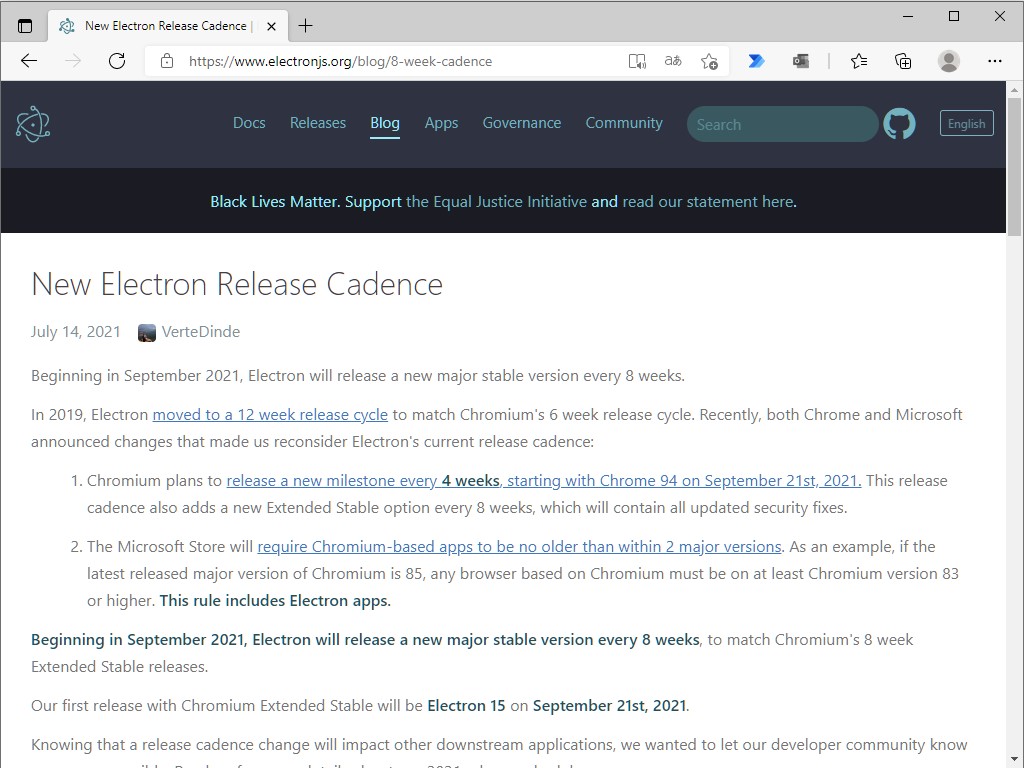Click the bold 'This rule includes Electron apps.' text

[x=275, y=601]
